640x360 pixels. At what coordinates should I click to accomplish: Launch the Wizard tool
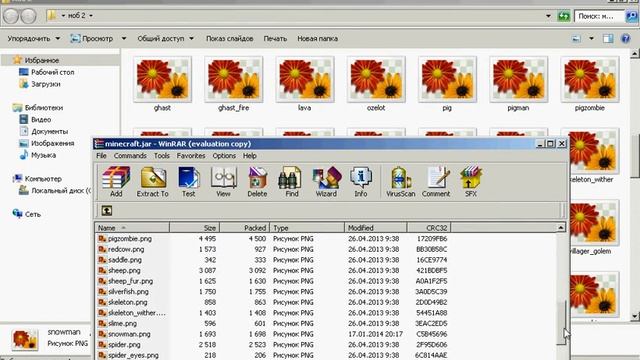326,182
